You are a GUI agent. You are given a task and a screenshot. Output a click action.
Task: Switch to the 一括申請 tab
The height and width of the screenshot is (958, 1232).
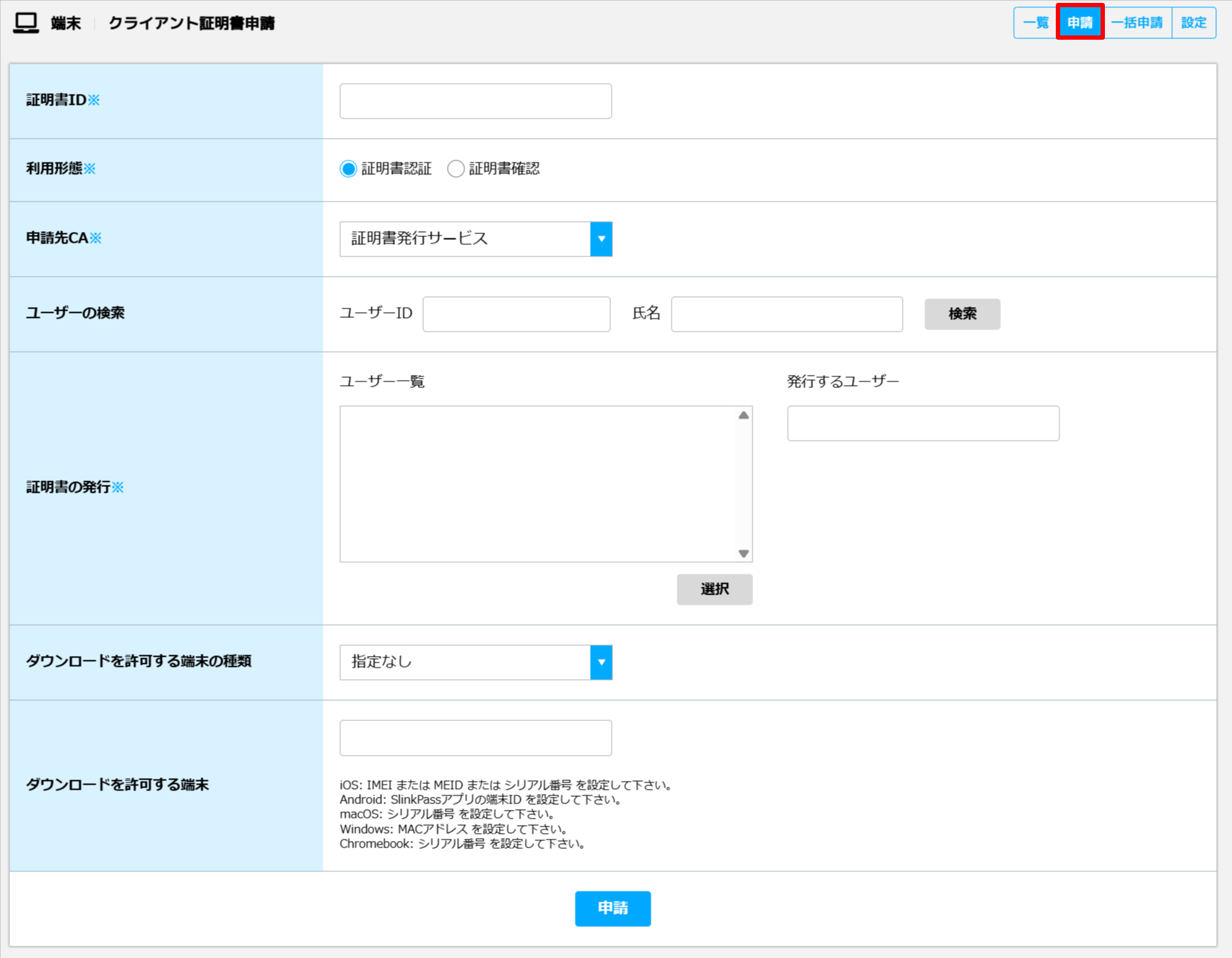1137,22
